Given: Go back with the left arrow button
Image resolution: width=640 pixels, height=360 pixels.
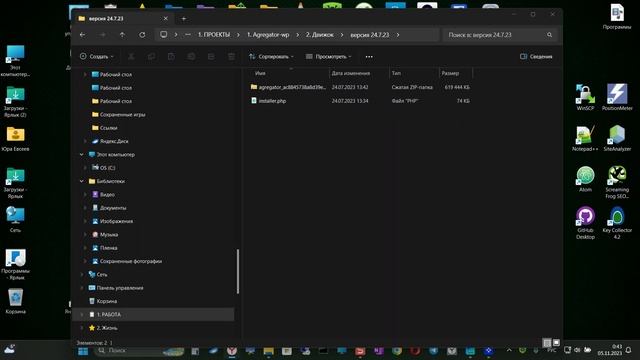Looking at the screenshot, I should tap(82, 35).
